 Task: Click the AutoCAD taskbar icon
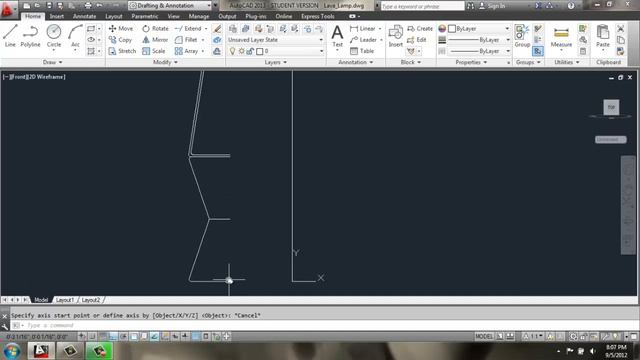(x=41, y=351)
